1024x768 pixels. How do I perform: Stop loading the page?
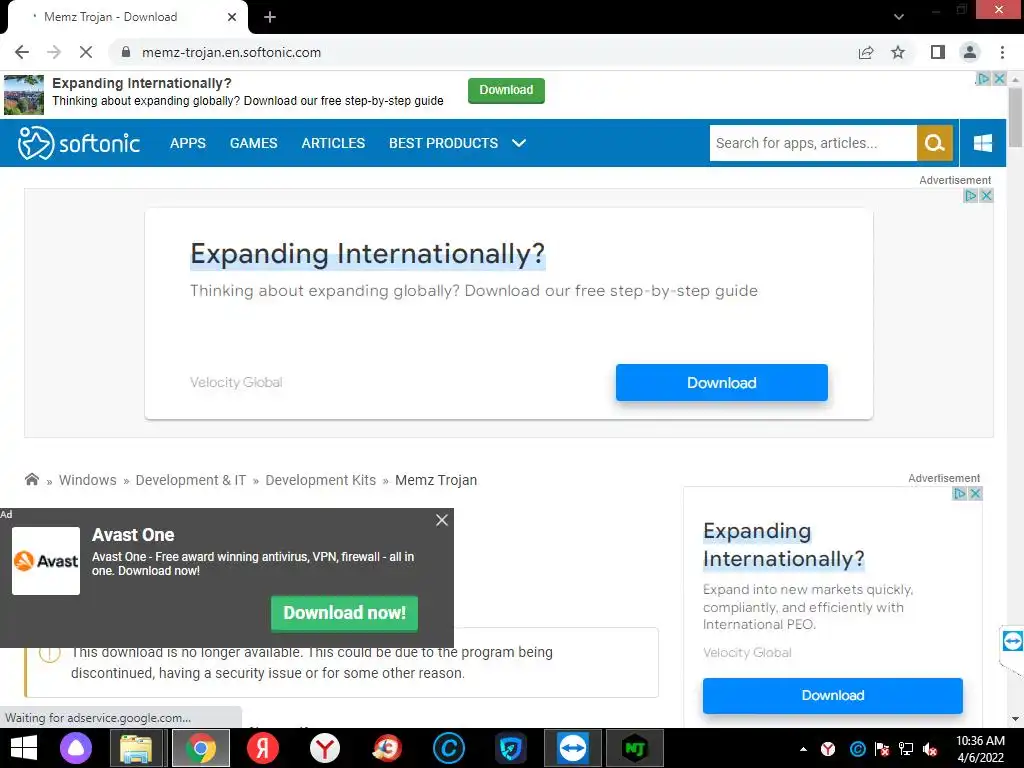[86, 52]
